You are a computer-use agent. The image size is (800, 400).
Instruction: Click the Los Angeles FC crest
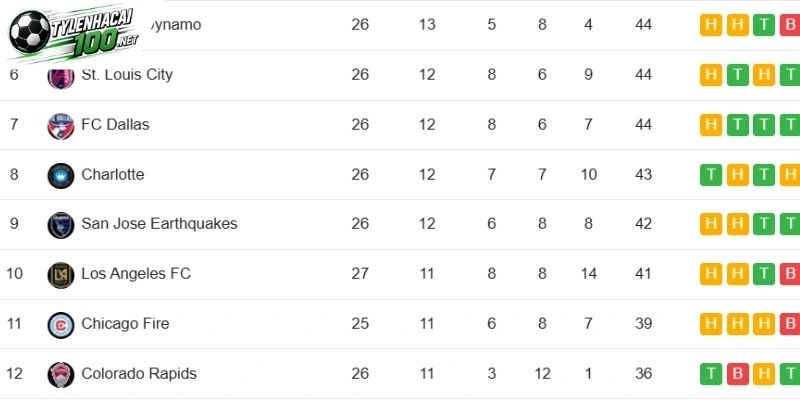click(61, 275)
